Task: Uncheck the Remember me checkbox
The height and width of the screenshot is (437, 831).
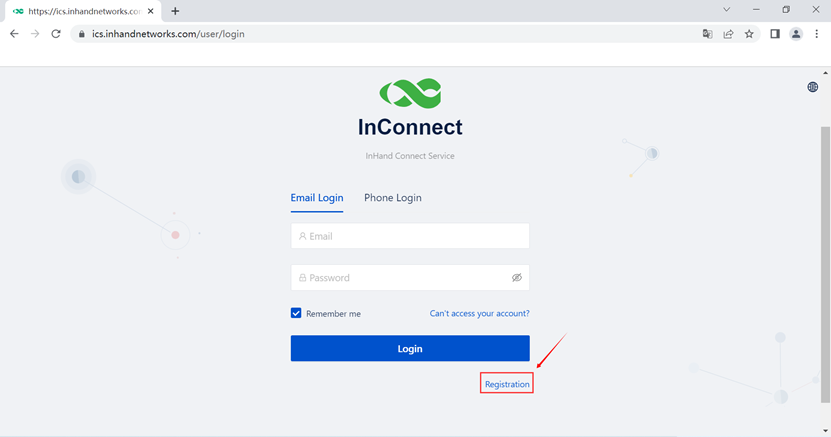Action: pos(296,313)
